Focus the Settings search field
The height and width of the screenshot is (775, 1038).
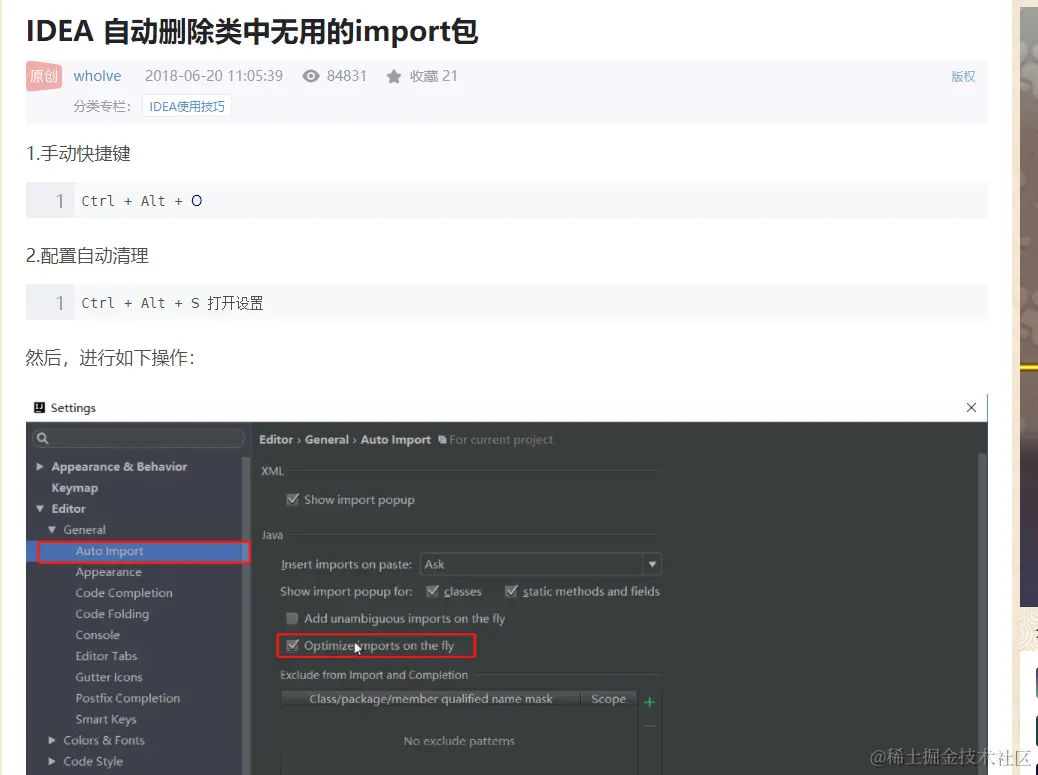(x=139, y=438)
